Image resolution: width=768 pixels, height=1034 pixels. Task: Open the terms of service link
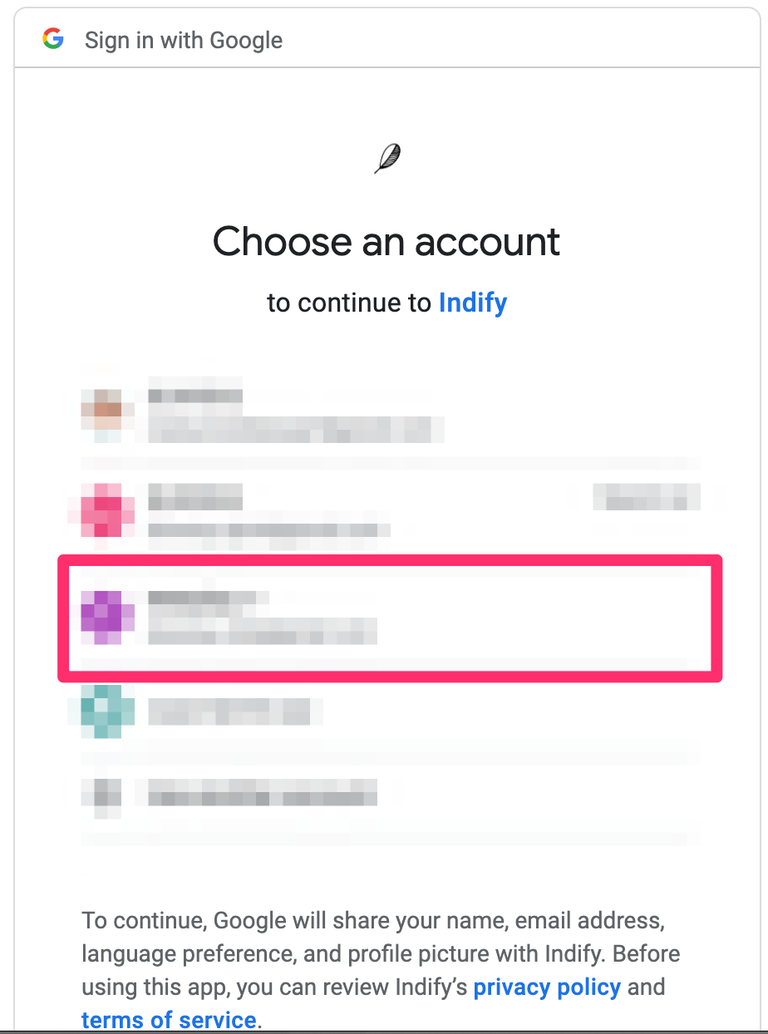[169, 1019]
